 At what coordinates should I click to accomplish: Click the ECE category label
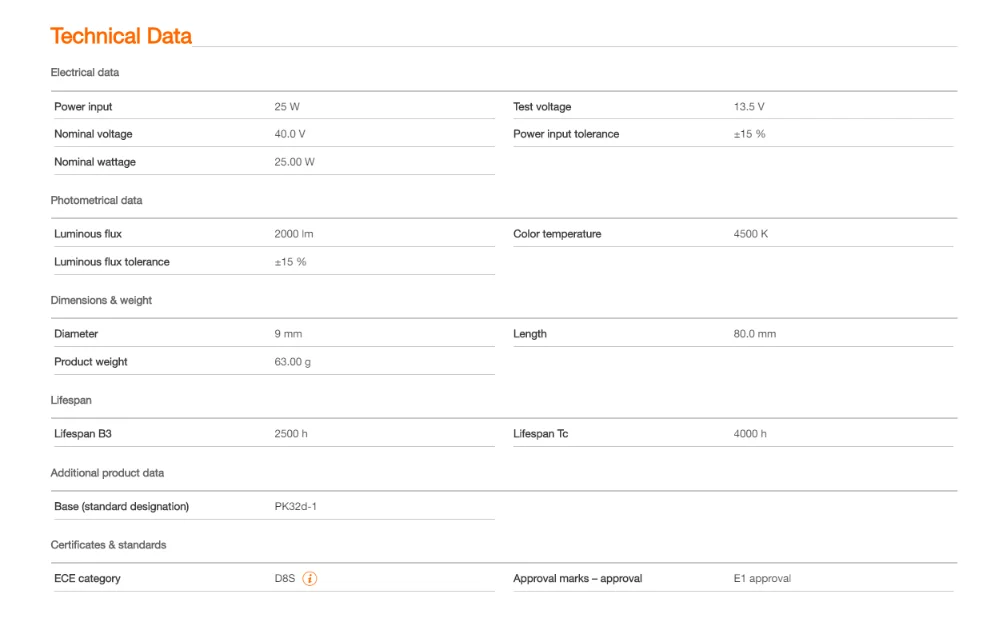[x=87, y=578]
